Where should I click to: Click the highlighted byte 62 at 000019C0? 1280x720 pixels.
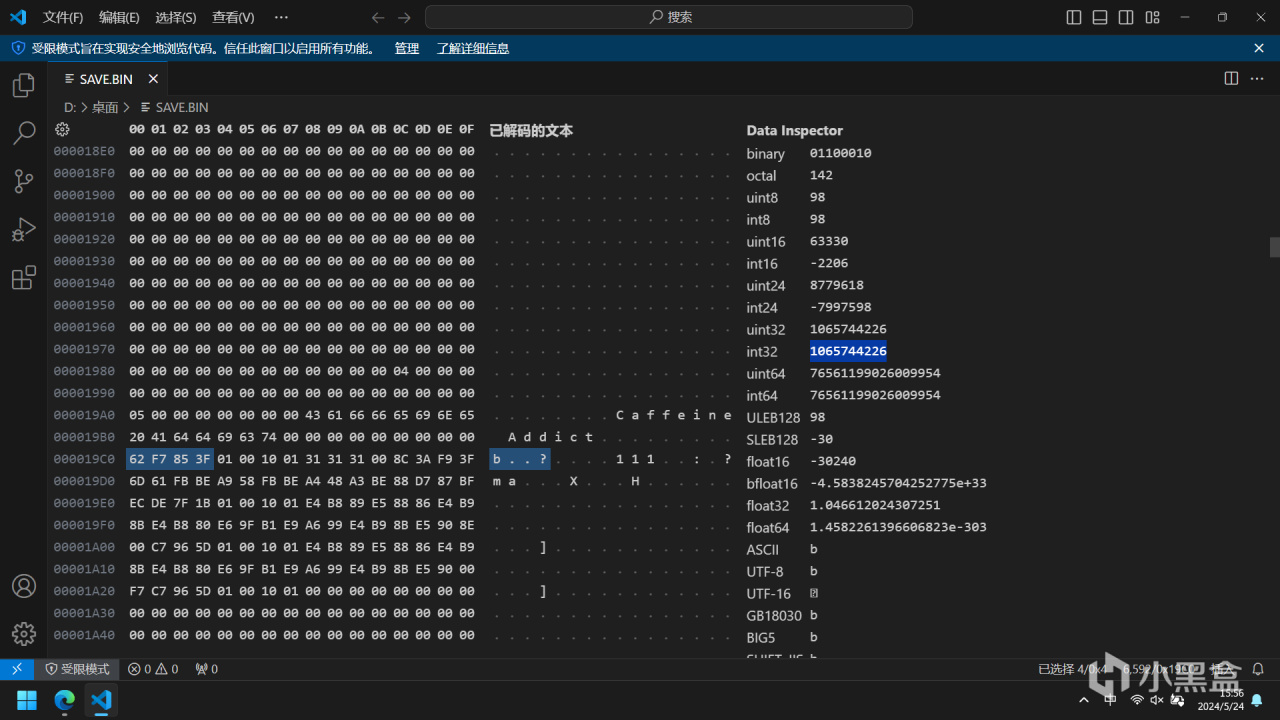pos(137,459)
